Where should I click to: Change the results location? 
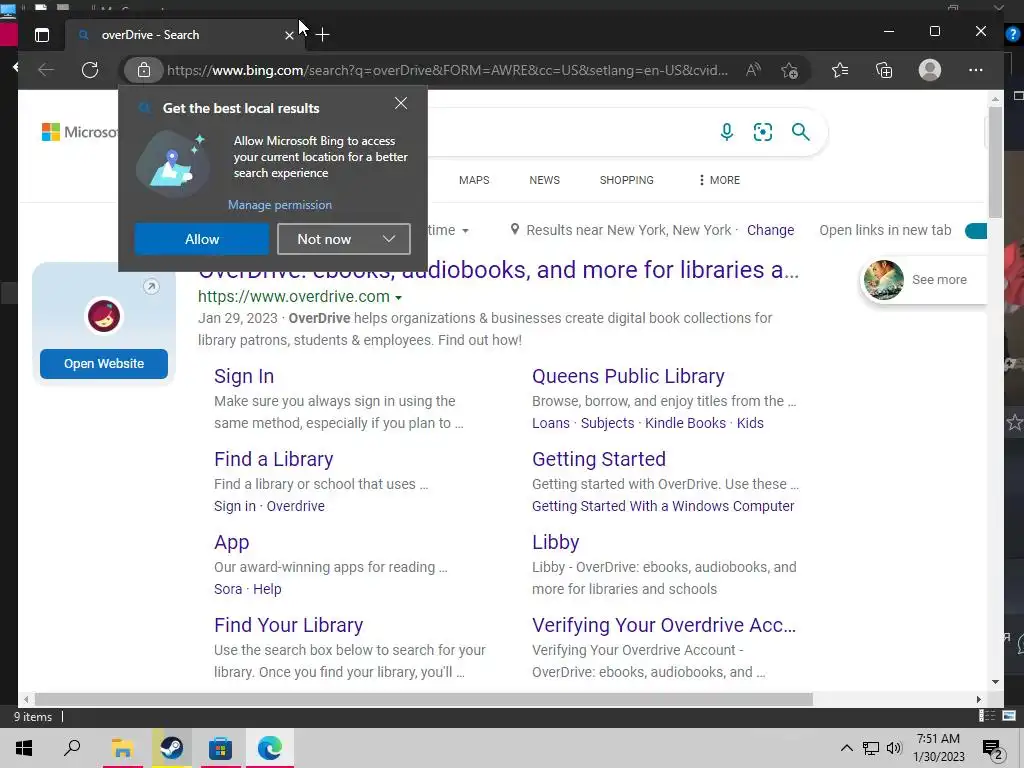(770, 231)
